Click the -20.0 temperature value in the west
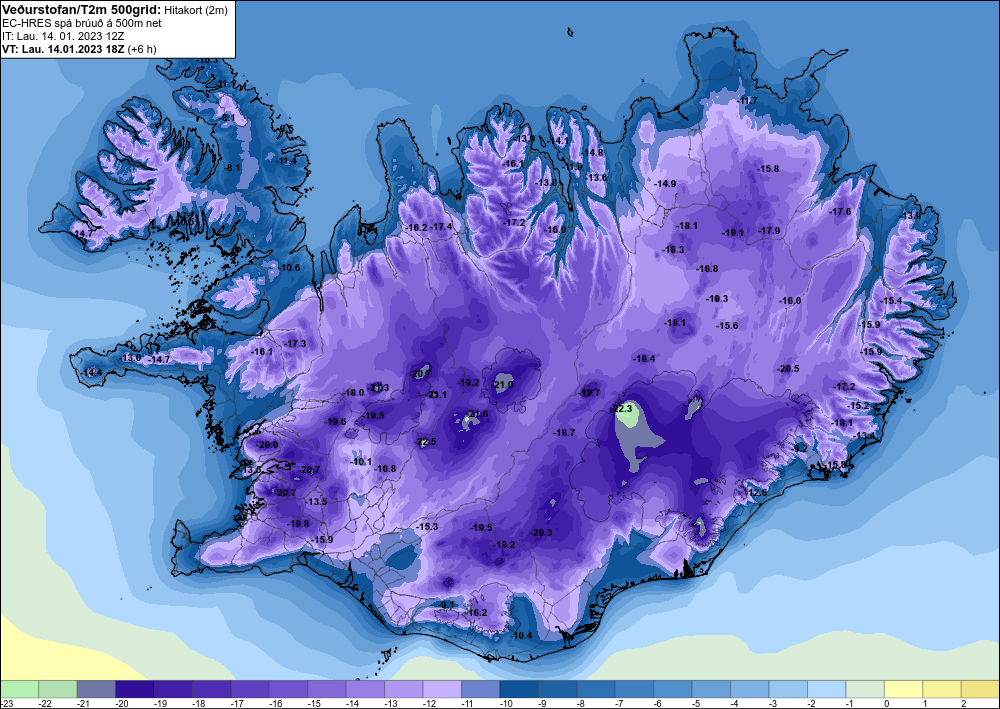 pyautogui.click(x=268, y=444)
